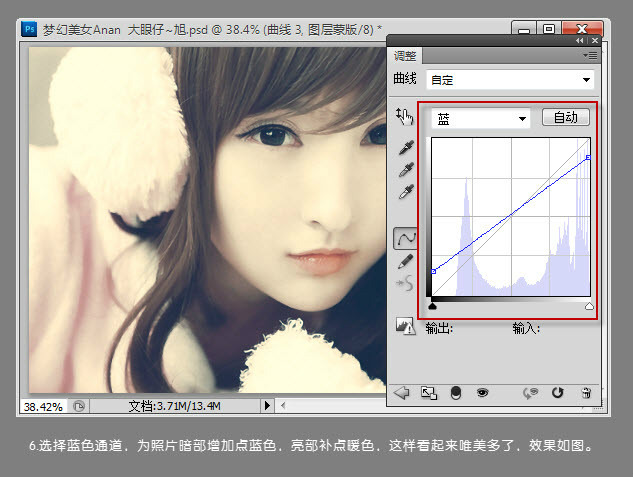Image resolution: width=633 pixels, height=477 pixels.
Task: Pick the gray point eyedropper
Action: 405,170
